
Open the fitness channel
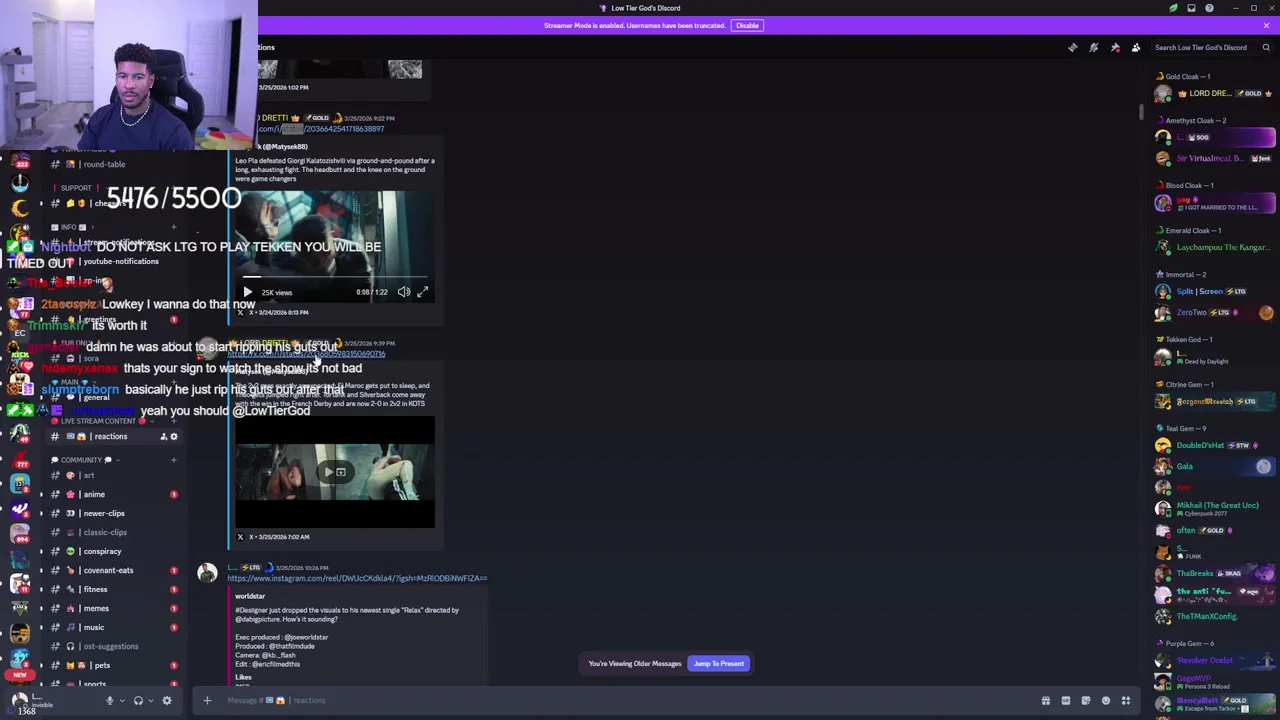tap(114, 589)
